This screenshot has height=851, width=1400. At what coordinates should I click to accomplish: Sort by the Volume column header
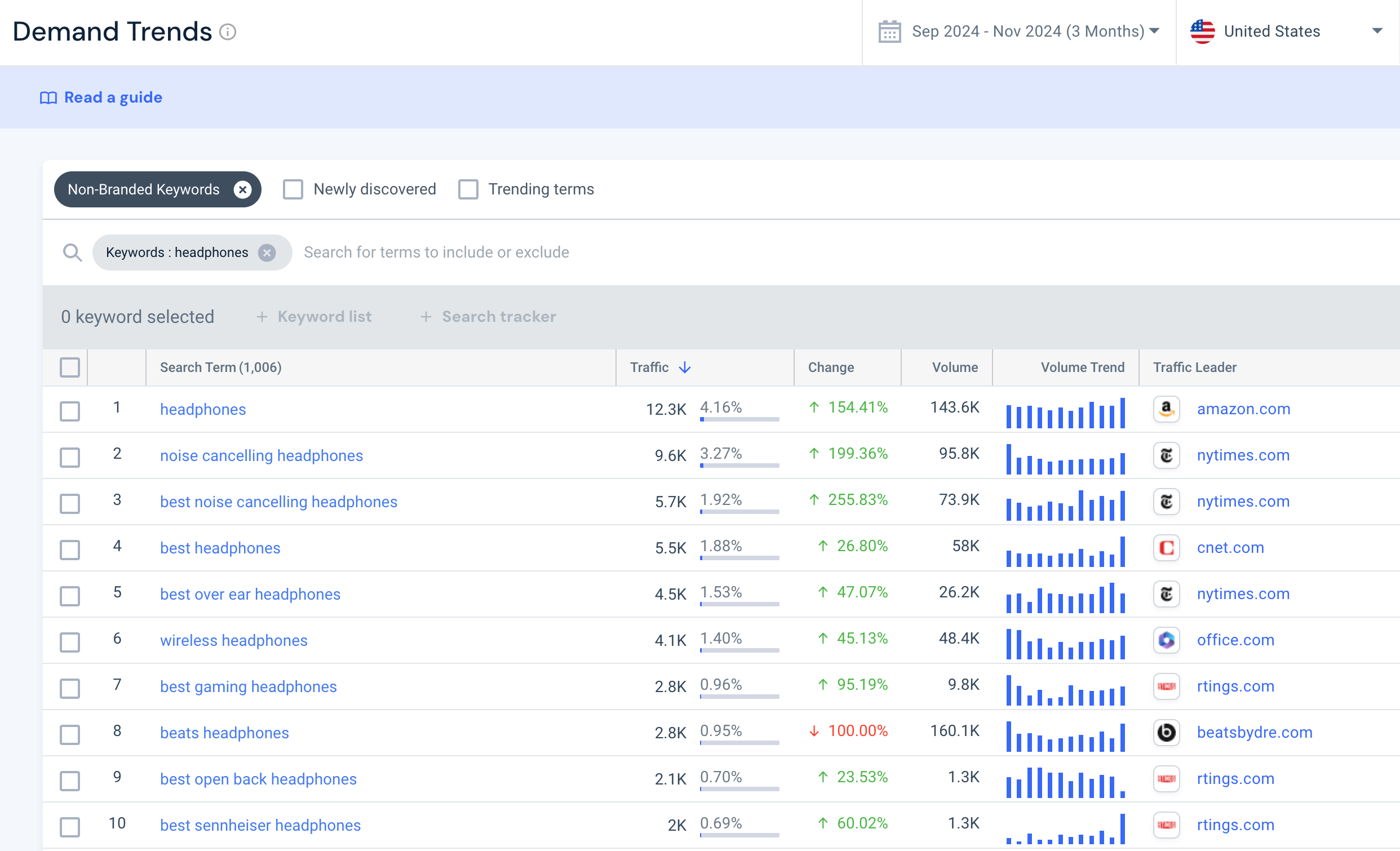point(955,367)
